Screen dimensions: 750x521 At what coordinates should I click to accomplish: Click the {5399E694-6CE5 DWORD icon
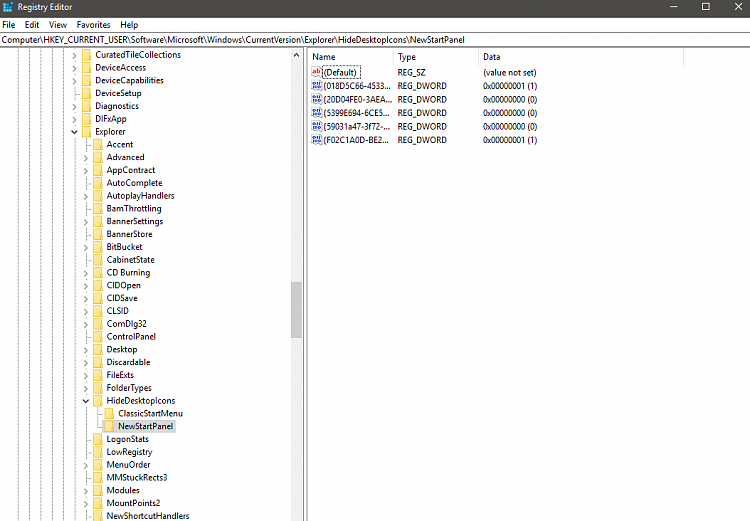click(x=316, y=113)
